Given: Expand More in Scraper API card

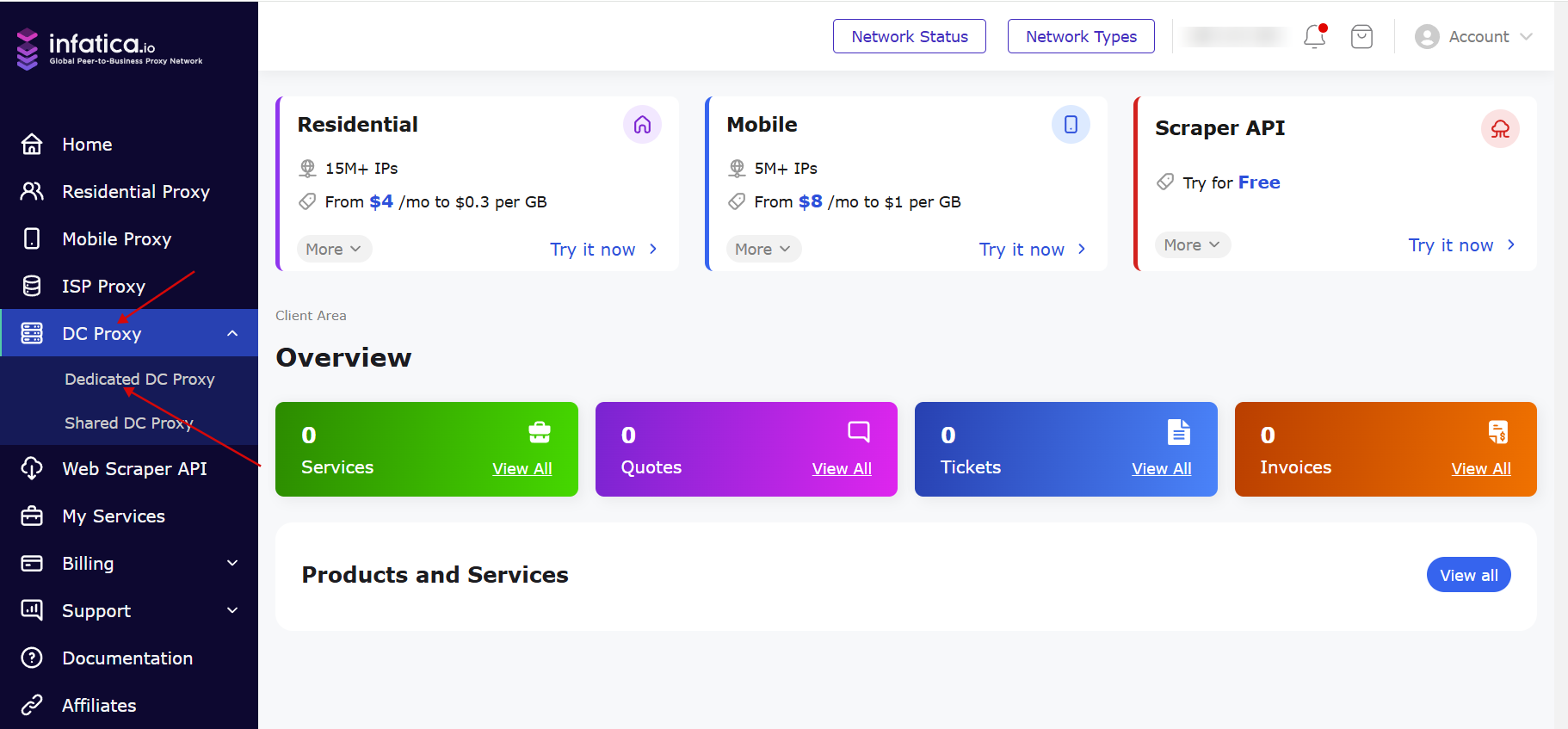Looking at the screenshot, I should coord(1192,244).
